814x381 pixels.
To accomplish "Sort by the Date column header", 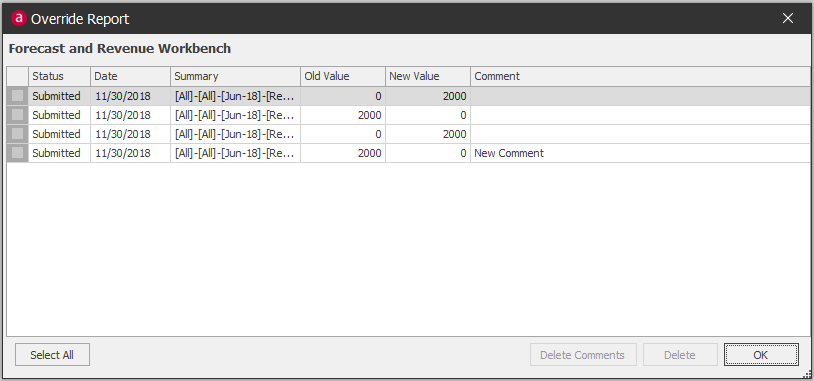I will tap(130, 76).
